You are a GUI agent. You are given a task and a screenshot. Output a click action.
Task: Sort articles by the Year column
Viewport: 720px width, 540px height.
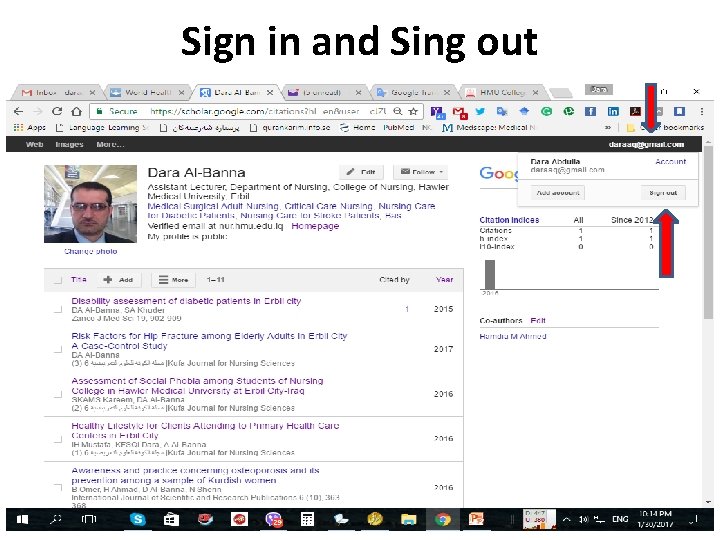(444, 279)
